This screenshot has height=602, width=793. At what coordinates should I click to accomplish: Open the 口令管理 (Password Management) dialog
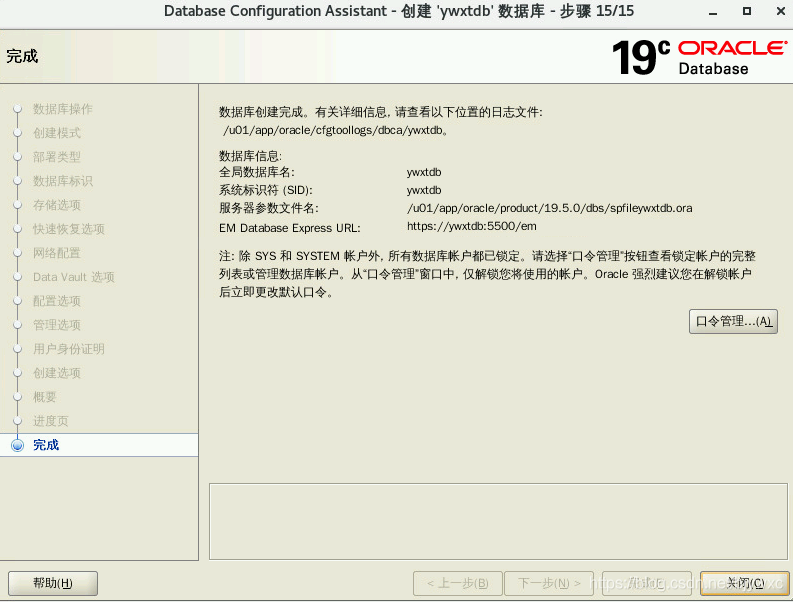click(733, 321)
